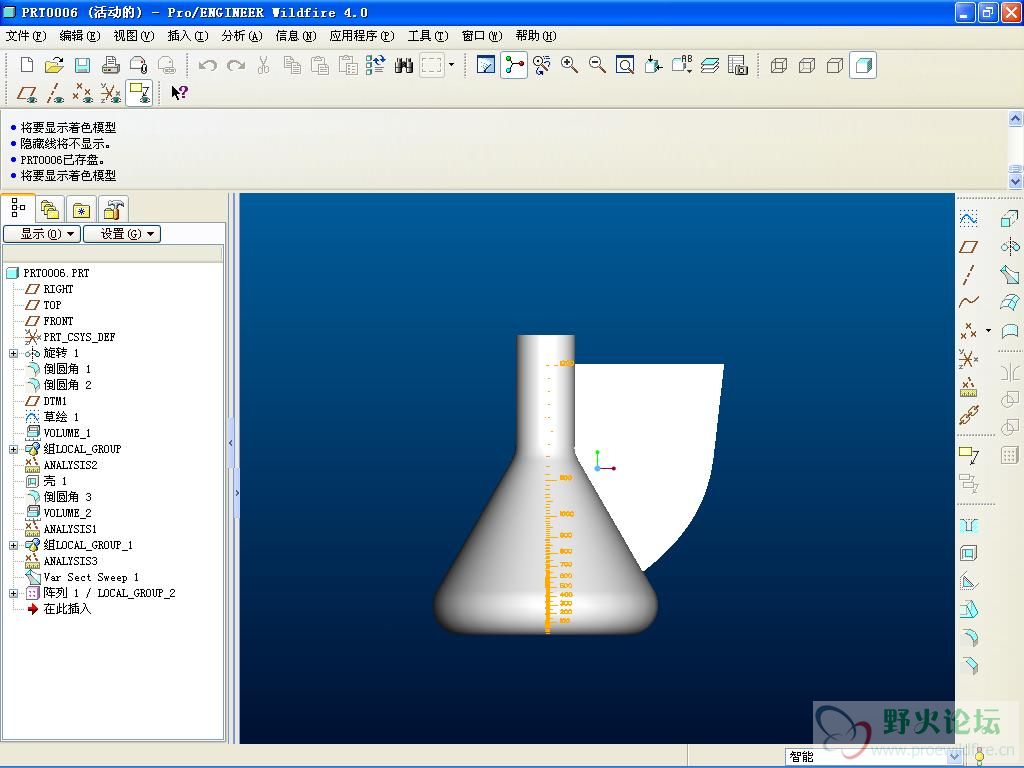
Task: Create a new file with the New icon
Action: point(27,65)
